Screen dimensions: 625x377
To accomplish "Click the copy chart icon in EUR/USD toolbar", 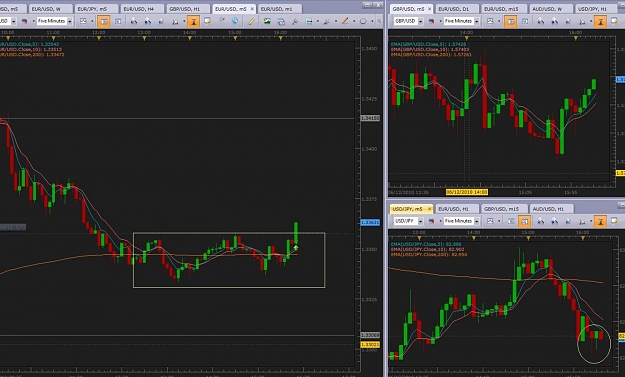I will pos(281,21).
